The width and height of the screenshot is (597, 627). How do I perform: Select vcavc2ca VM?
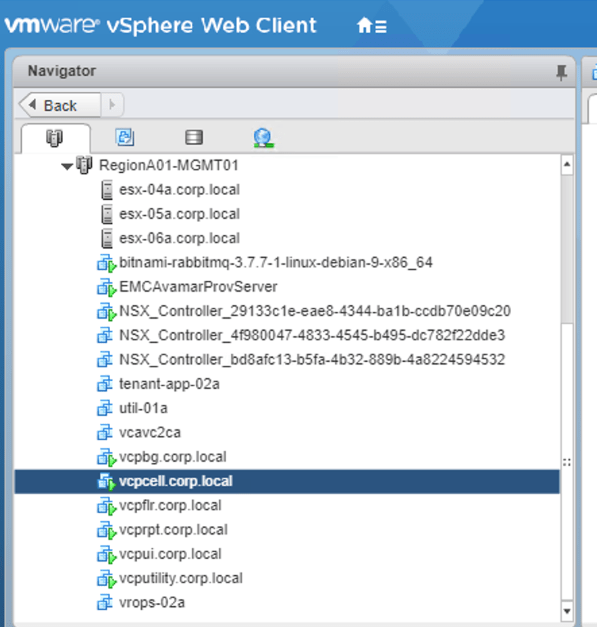pos(150,433)
